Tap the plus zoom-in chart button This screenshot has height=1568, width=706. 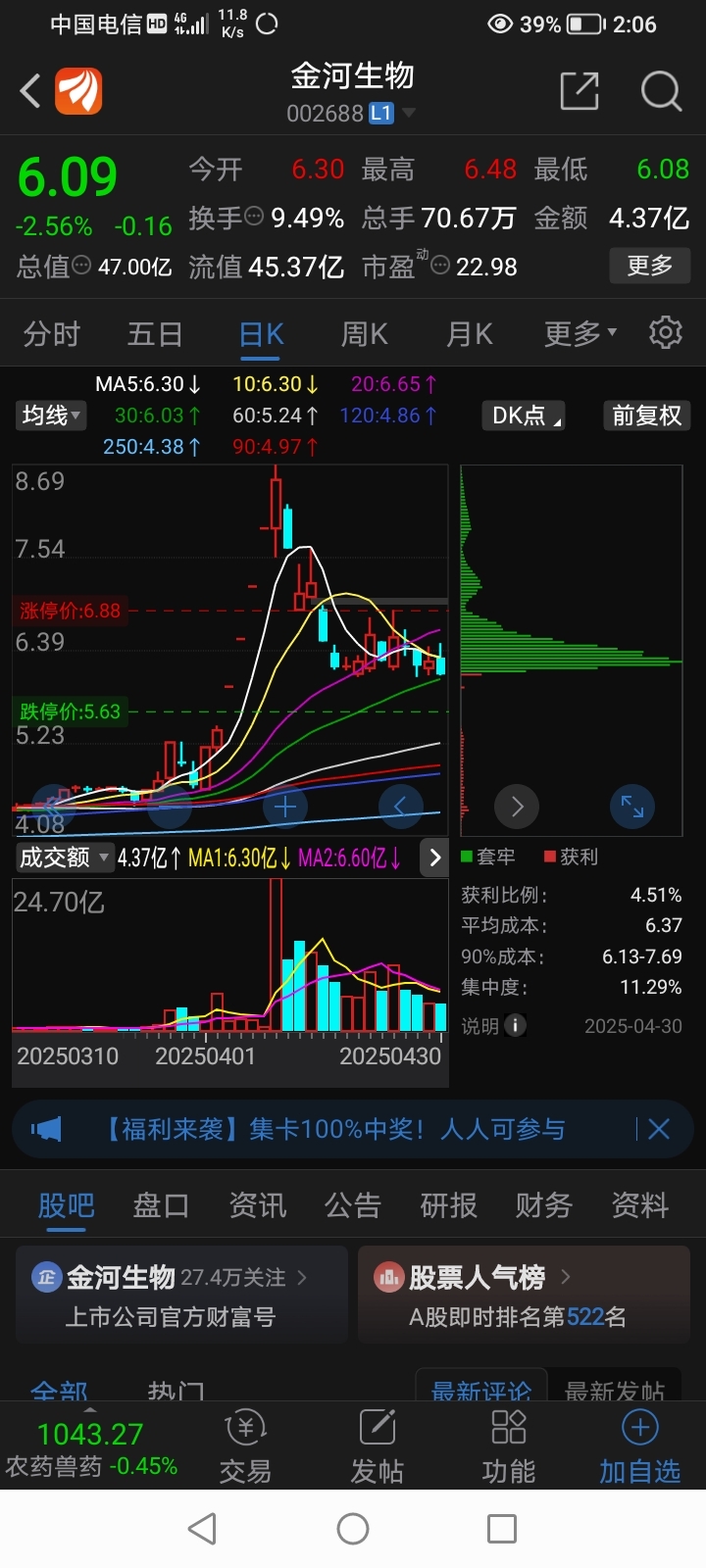click(x=285, y=807)
